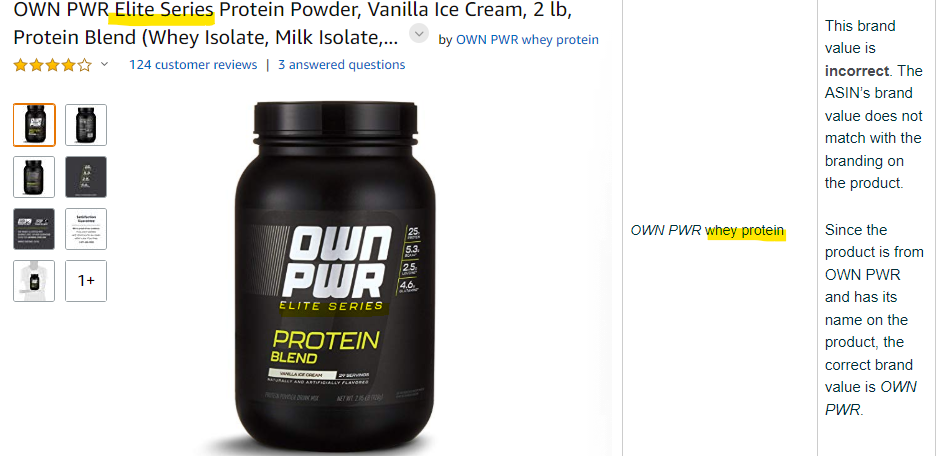
Task: Select the person holding bottle thumbnail
Action: click(34, 281)
